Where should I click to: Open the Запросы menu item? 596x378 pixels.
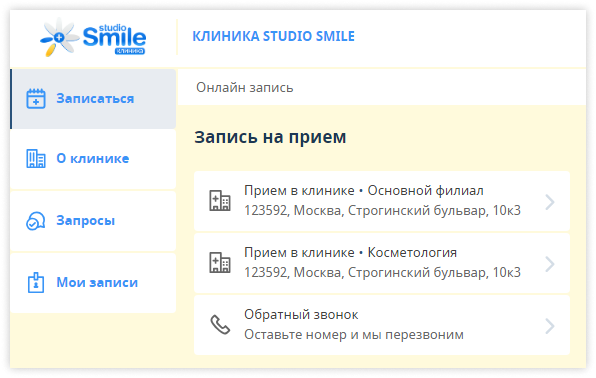click(93, 221)
